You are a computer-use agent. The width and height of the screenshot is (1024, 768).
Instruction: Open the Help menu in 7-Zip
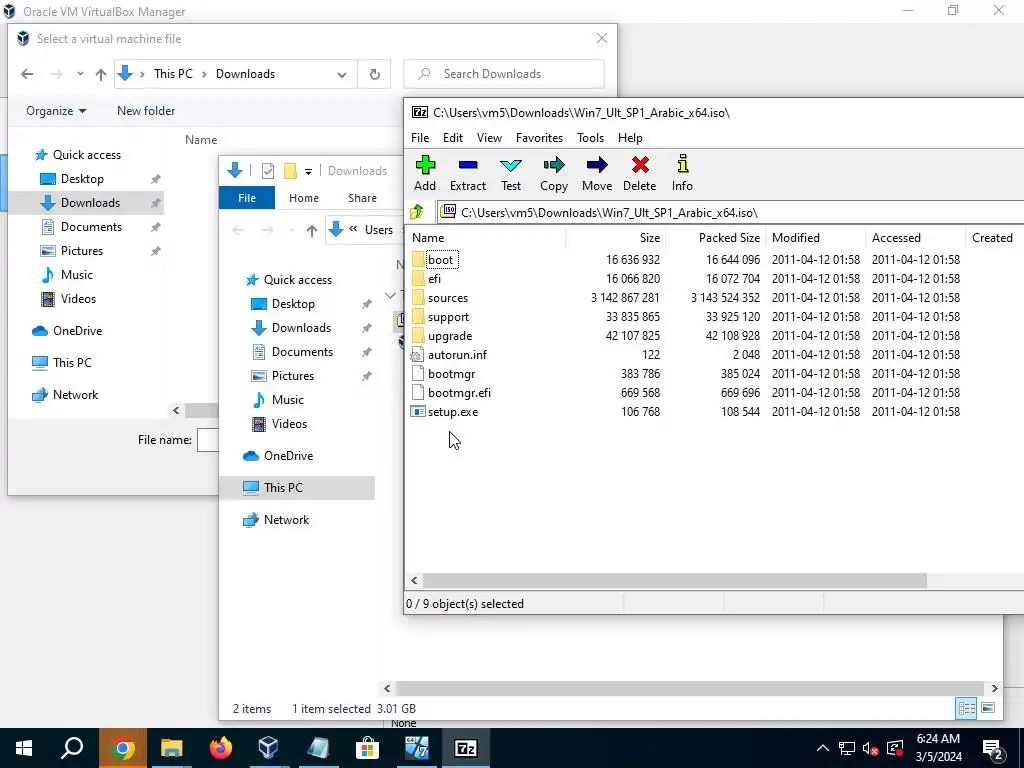630,138
